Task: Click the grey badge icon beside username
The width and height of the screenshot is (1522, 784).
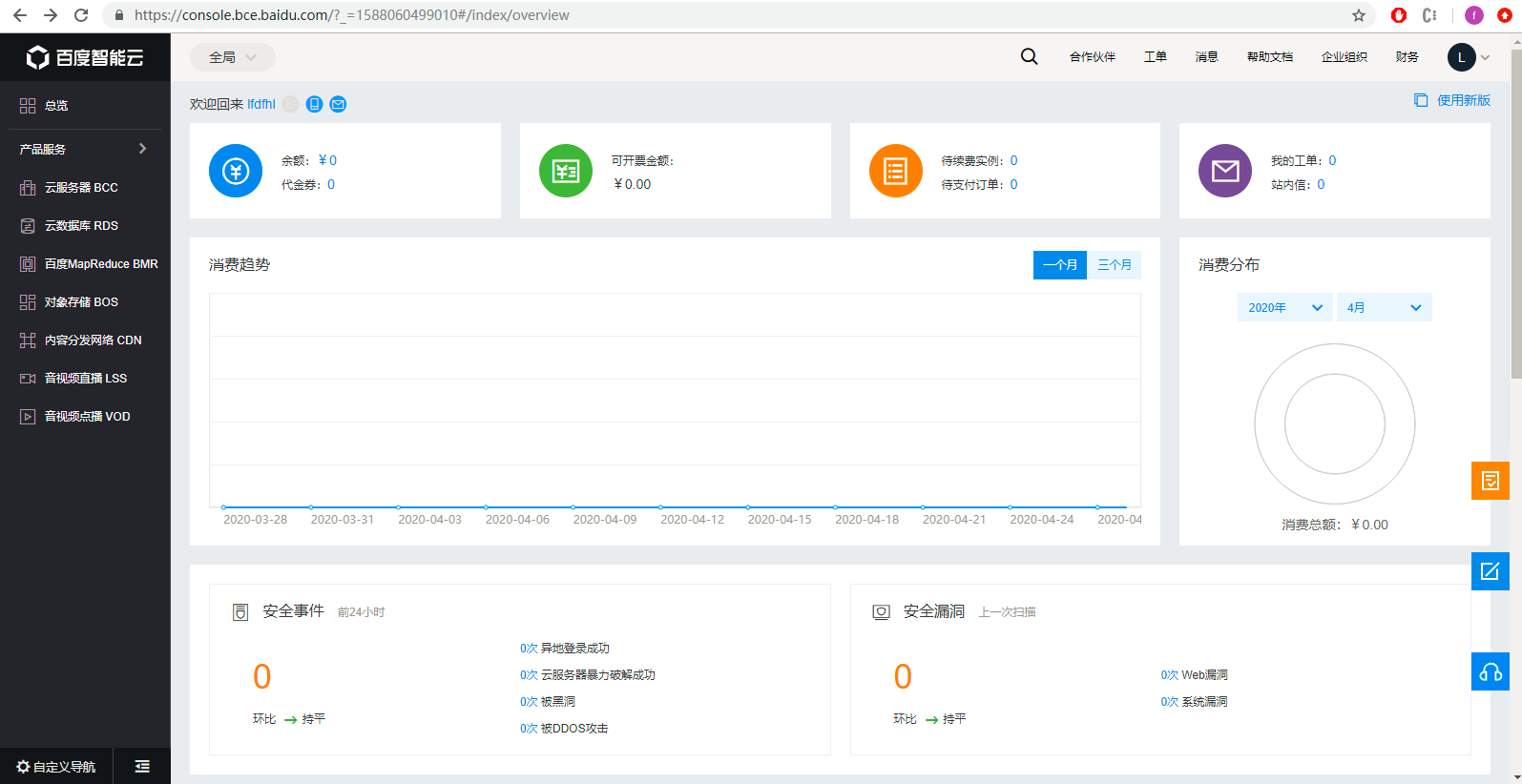Action: pos(290,104)
